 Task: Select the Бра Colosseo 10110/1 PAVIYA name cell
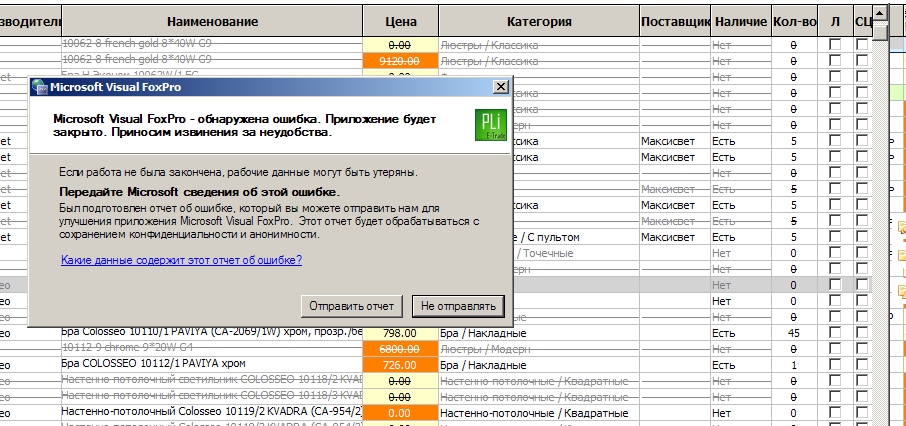click(x=212, y=333)
